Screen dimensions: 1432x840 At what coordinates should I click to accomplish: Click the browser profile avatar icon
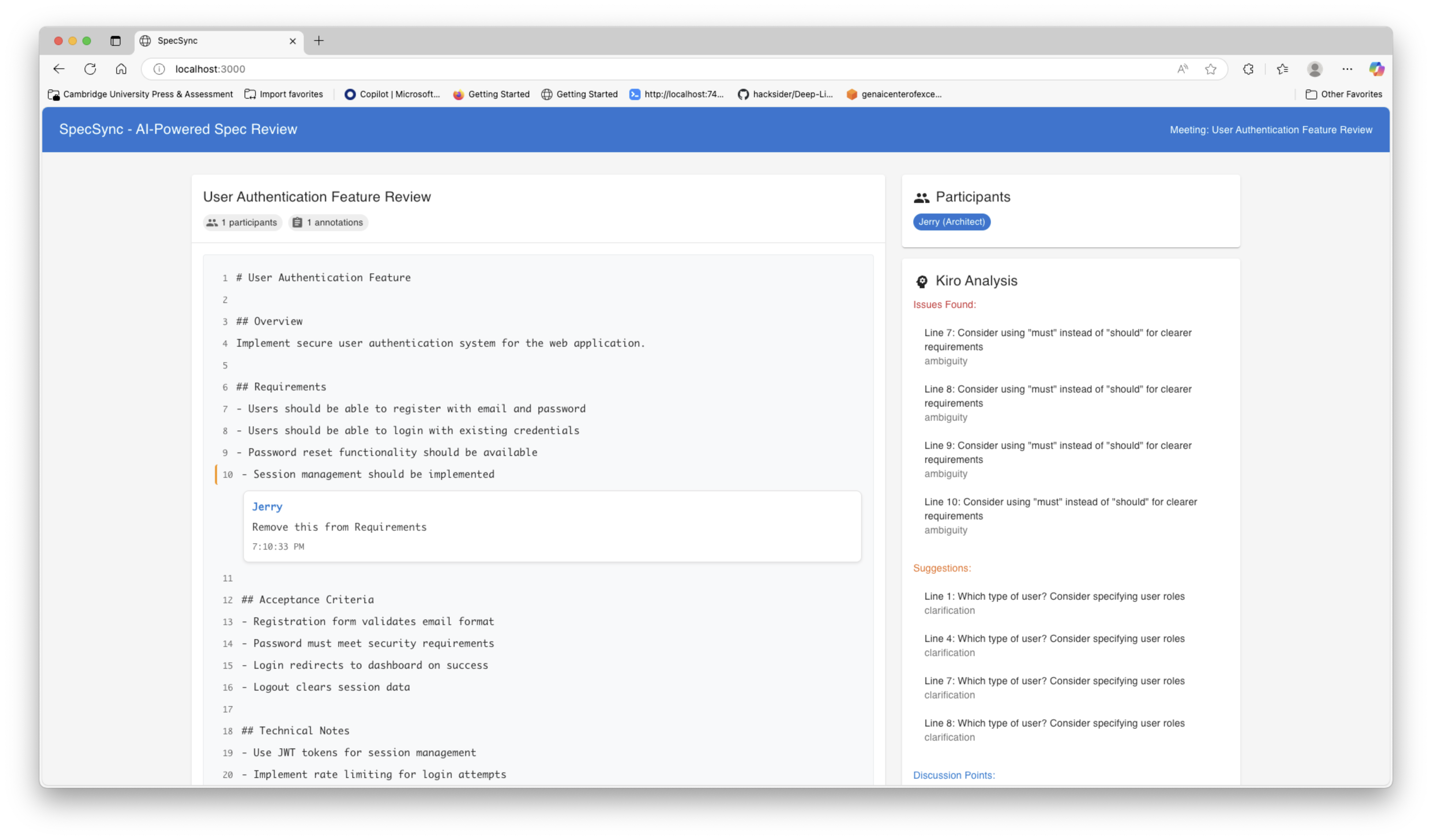pos(1314,69)
